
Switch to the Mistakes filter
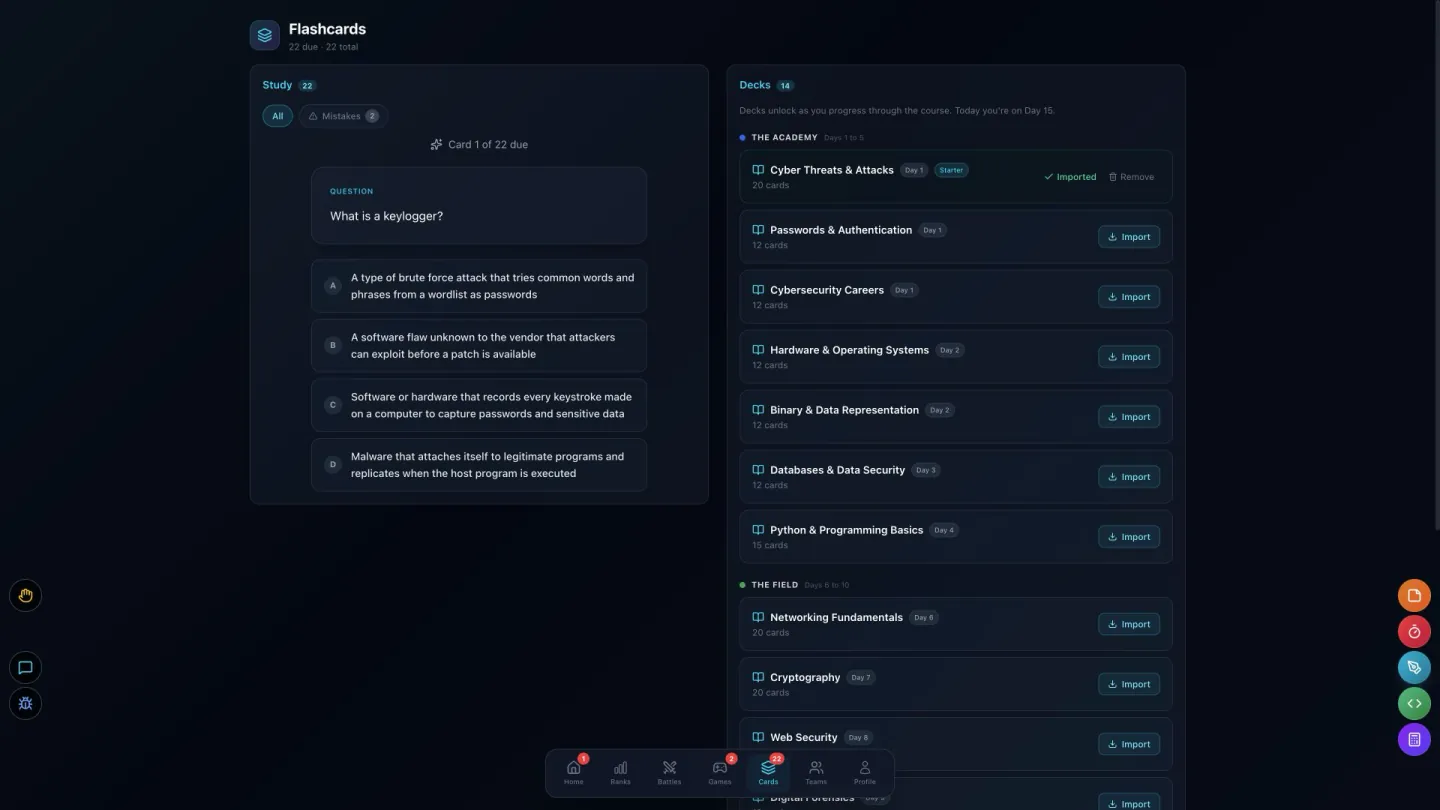pyautogui.click(x=343, y=116)
